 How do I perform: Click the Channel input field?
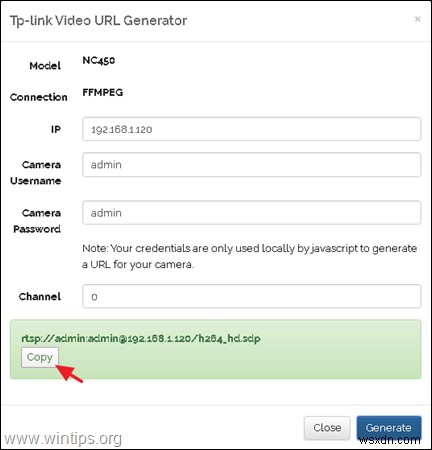[251, 296]
